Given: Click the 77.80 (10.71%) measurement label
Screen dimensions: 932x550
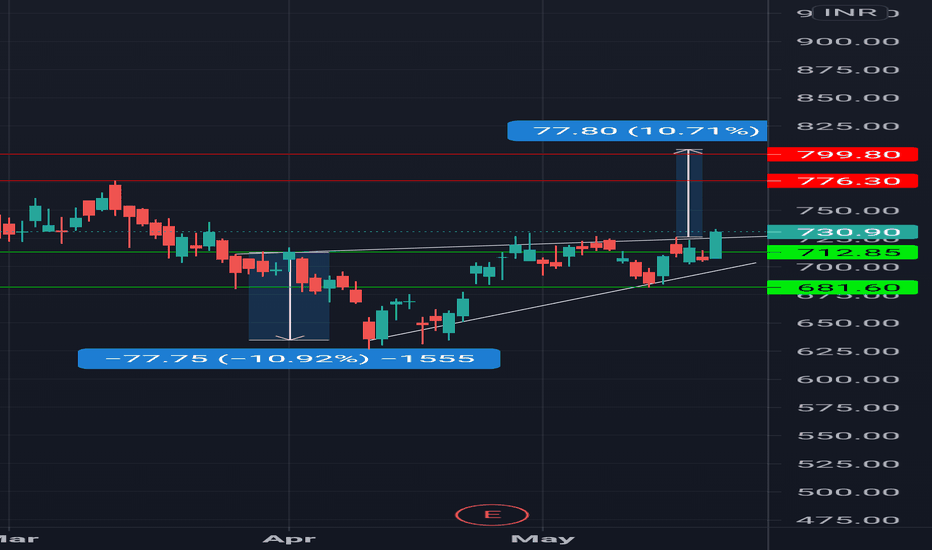Looking at the screenshot, I should click(x=637, y=131).
